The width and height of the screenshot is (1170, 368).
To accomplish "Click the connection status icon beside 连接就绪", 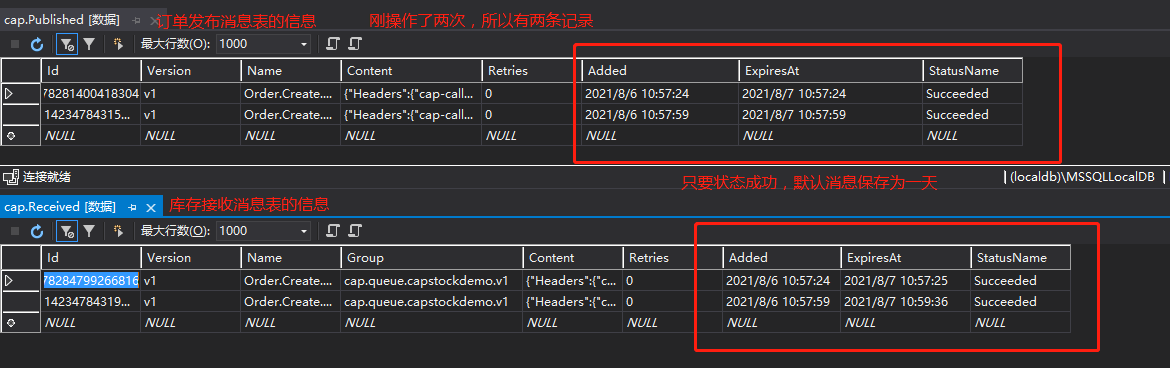I will click(10, 177).
